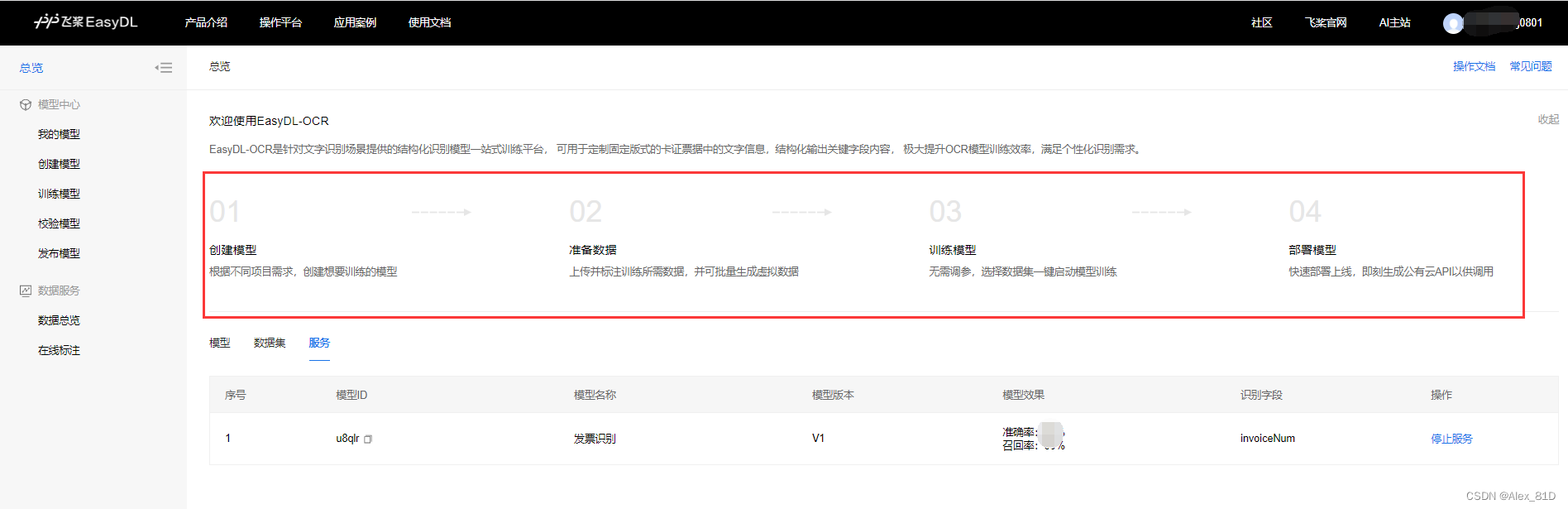Image resolution: width=1568 pixels, height=509 pixels.
Task: Collapse the welcome section with 收起
Action: 1548,119
